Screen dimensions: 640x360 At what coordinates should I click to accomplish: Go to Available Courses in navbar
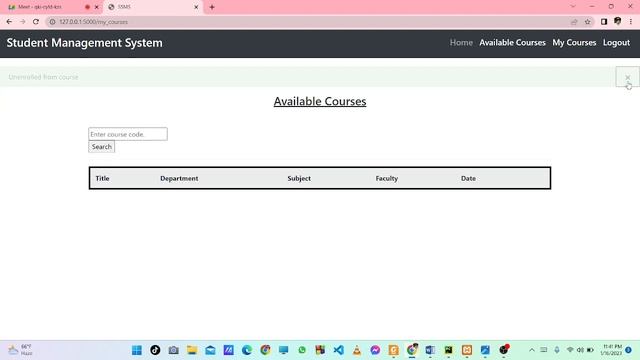[x=512, y=42]
